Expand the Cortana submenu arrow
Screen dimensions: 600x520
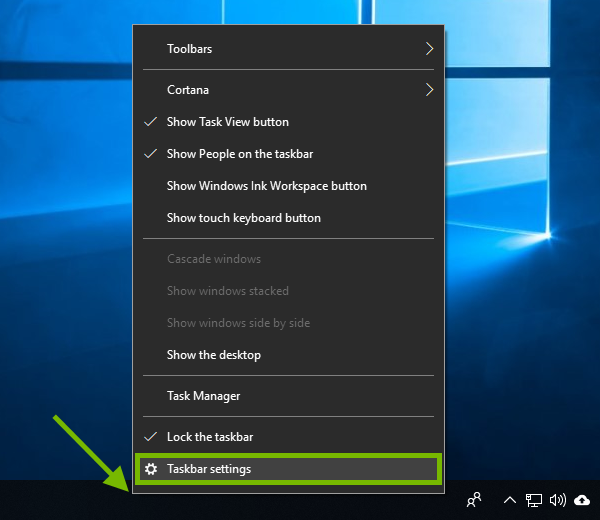coord(429,90)
